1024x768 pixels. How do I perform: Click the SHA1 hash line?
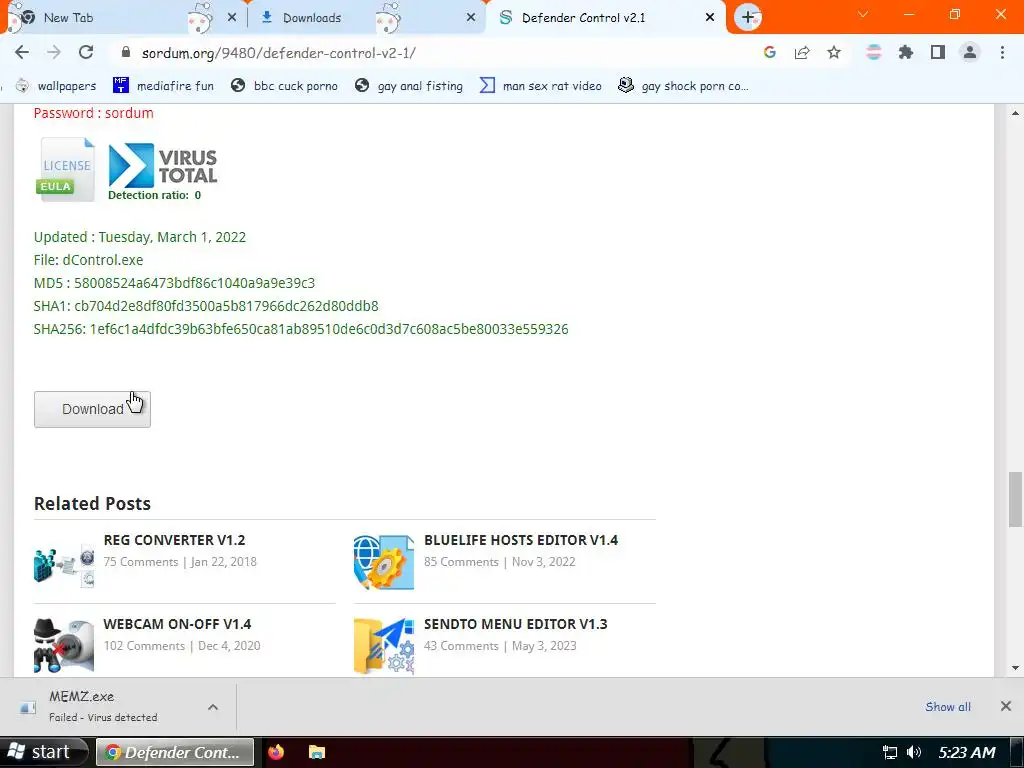pos(206,306)
